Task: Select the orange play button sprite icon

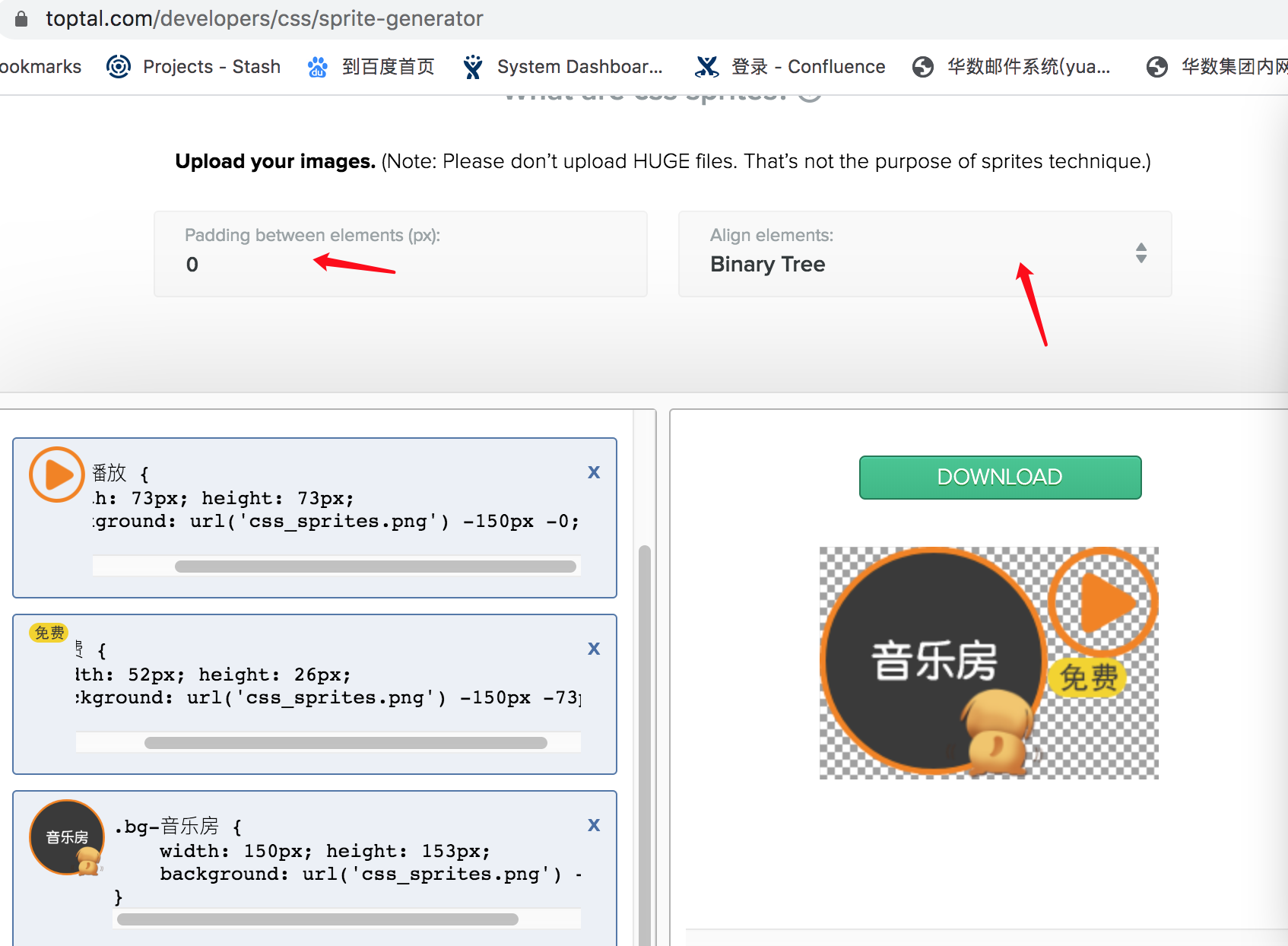Action: point(56,474)
